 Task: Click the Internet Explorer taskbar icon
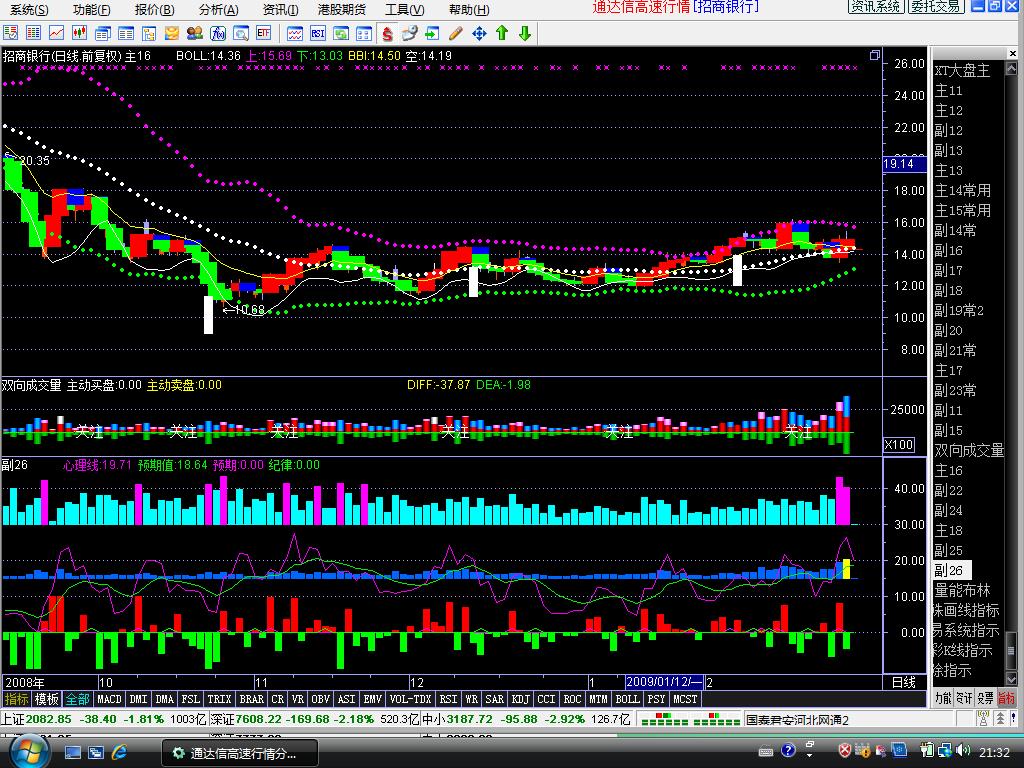coord(120,752)
